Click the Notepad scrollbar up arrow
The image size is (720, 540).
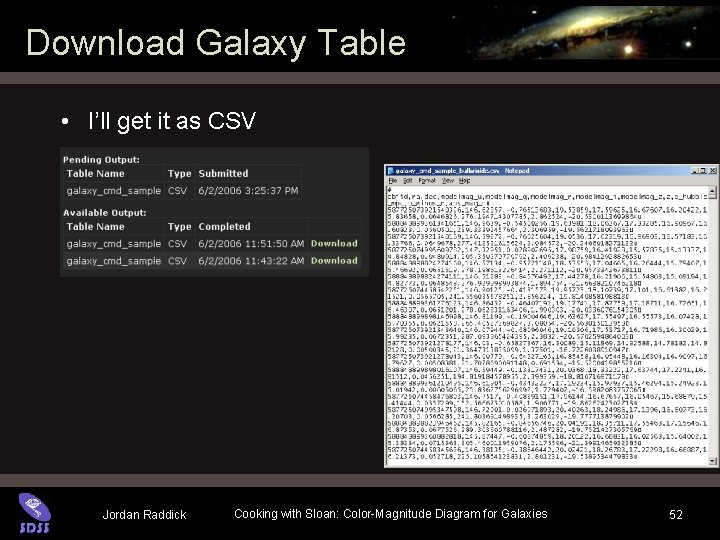(x=712, y=192)
